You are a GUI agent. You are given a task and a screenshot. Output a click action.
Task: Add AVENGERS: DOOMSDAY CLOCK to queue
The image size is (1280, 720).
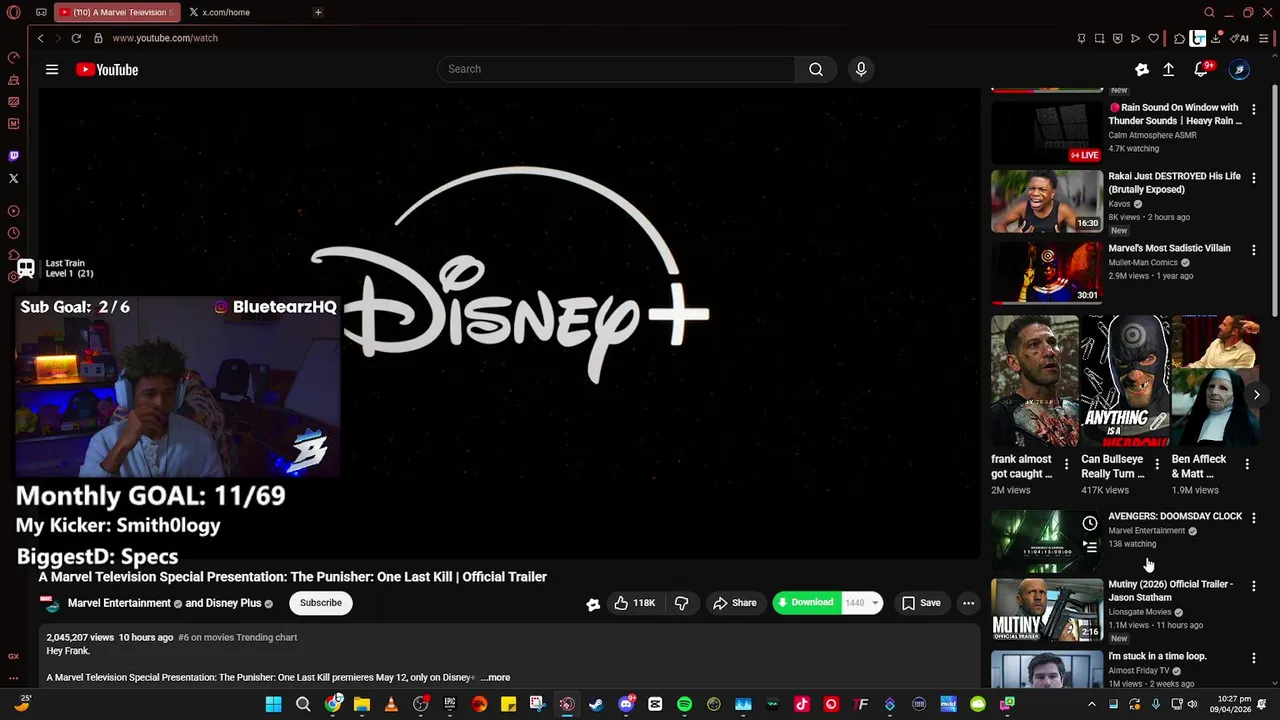click(1090, 547)
